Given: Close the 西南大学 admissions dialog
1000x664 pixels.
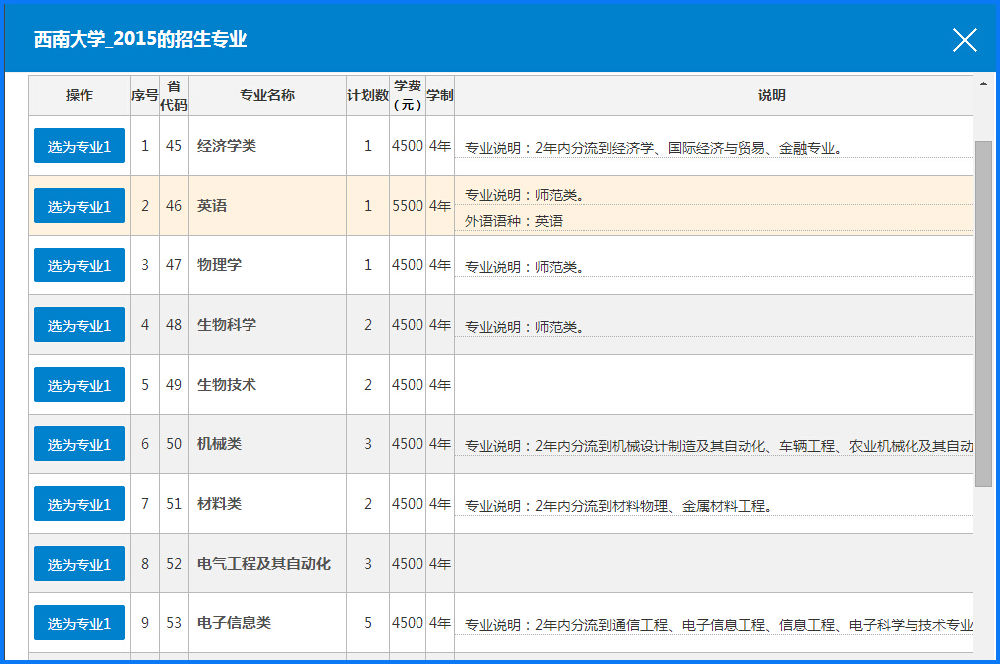Looking at the screenshot, I should pos(964,40).
